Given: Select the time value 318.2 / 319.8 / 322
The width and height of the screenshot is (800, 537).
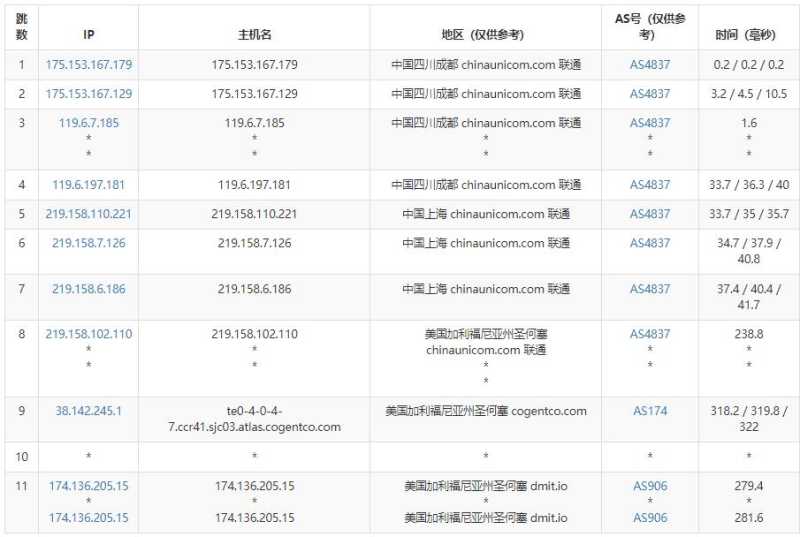Looking at the screenshot, I should coord(748,419).
